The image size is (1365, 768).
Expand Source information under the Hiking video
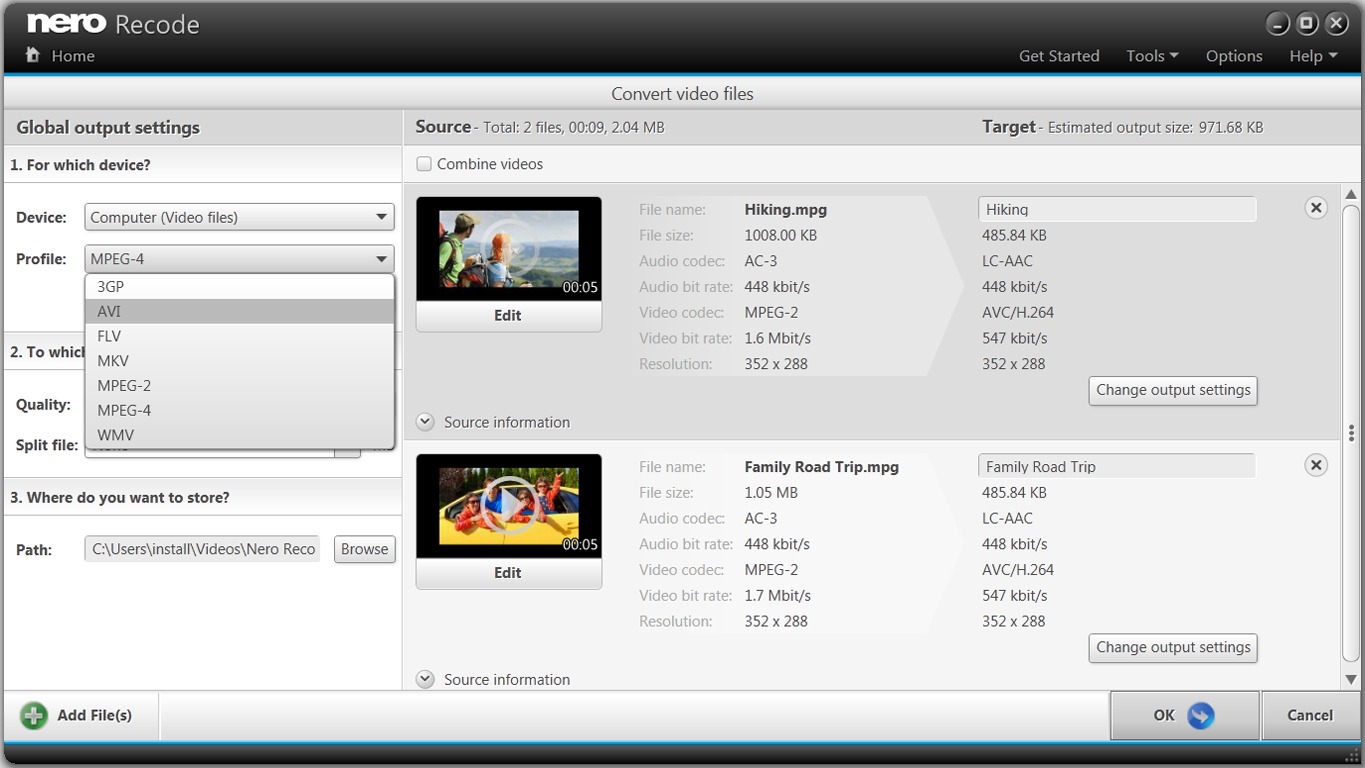coord(425,422)
